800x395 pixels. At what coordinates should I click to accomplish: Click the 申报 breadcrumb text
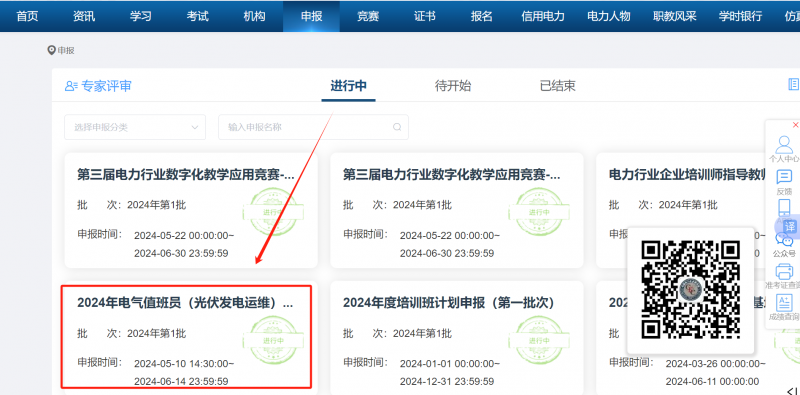coord(66,51)
